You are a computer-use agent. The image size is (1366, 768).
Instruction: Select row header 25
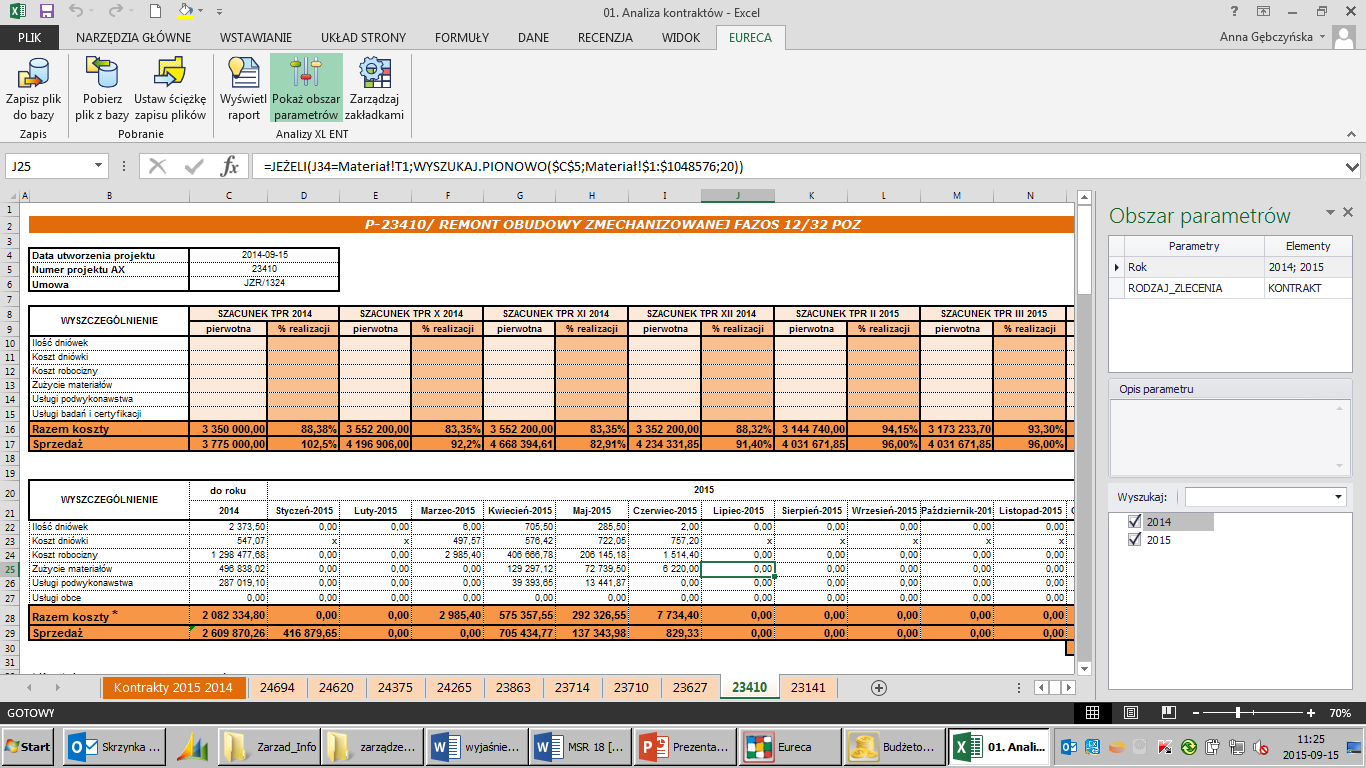pos(9,568)
